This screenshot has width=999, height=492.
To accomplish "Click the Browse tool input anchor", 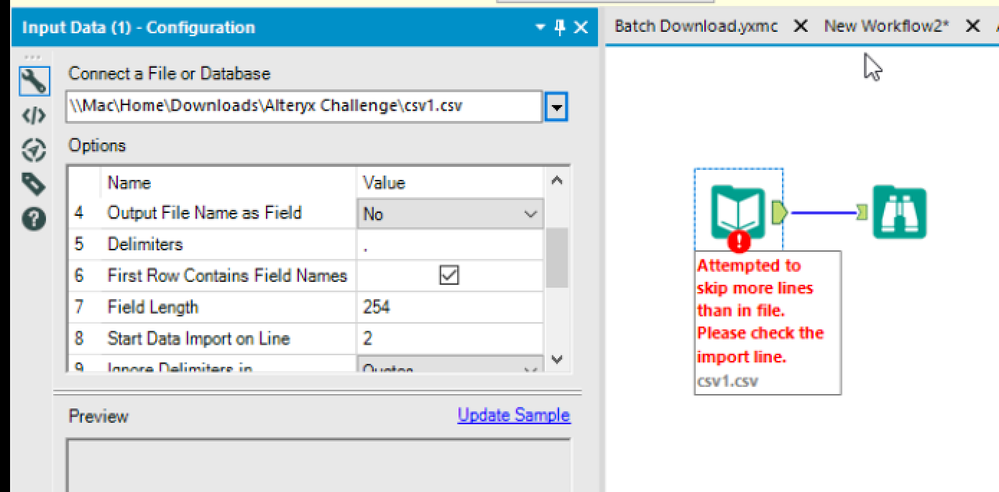I will click(x=862, y=212).
